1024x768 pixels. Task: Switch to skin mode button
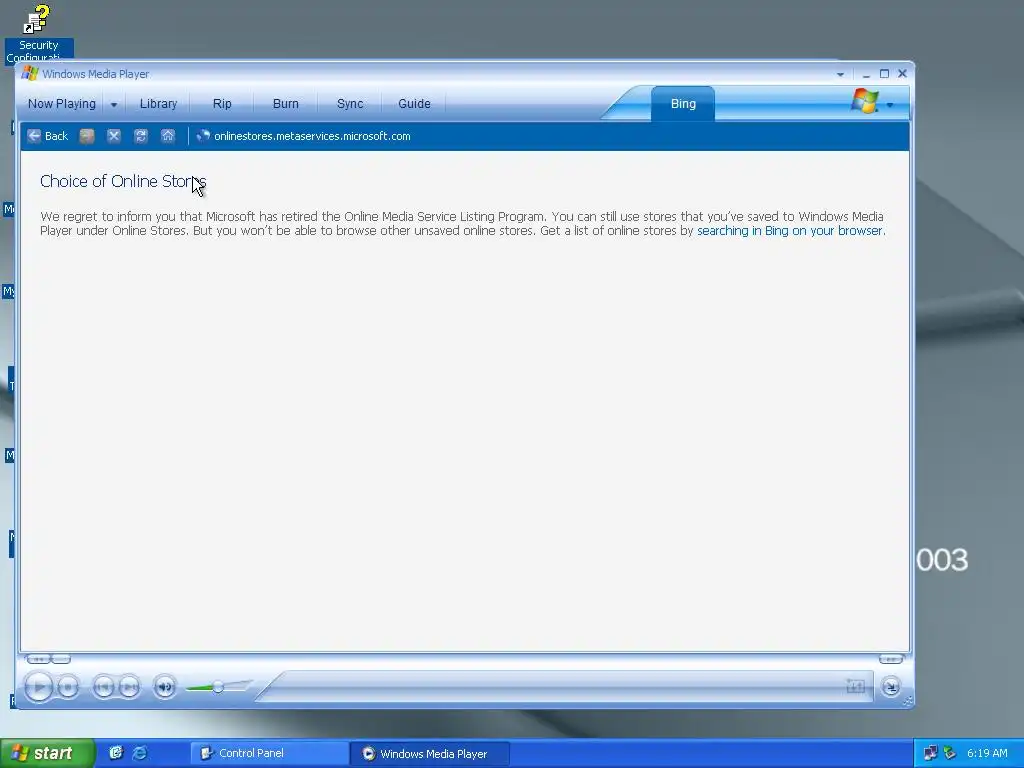tap(891, 687)
